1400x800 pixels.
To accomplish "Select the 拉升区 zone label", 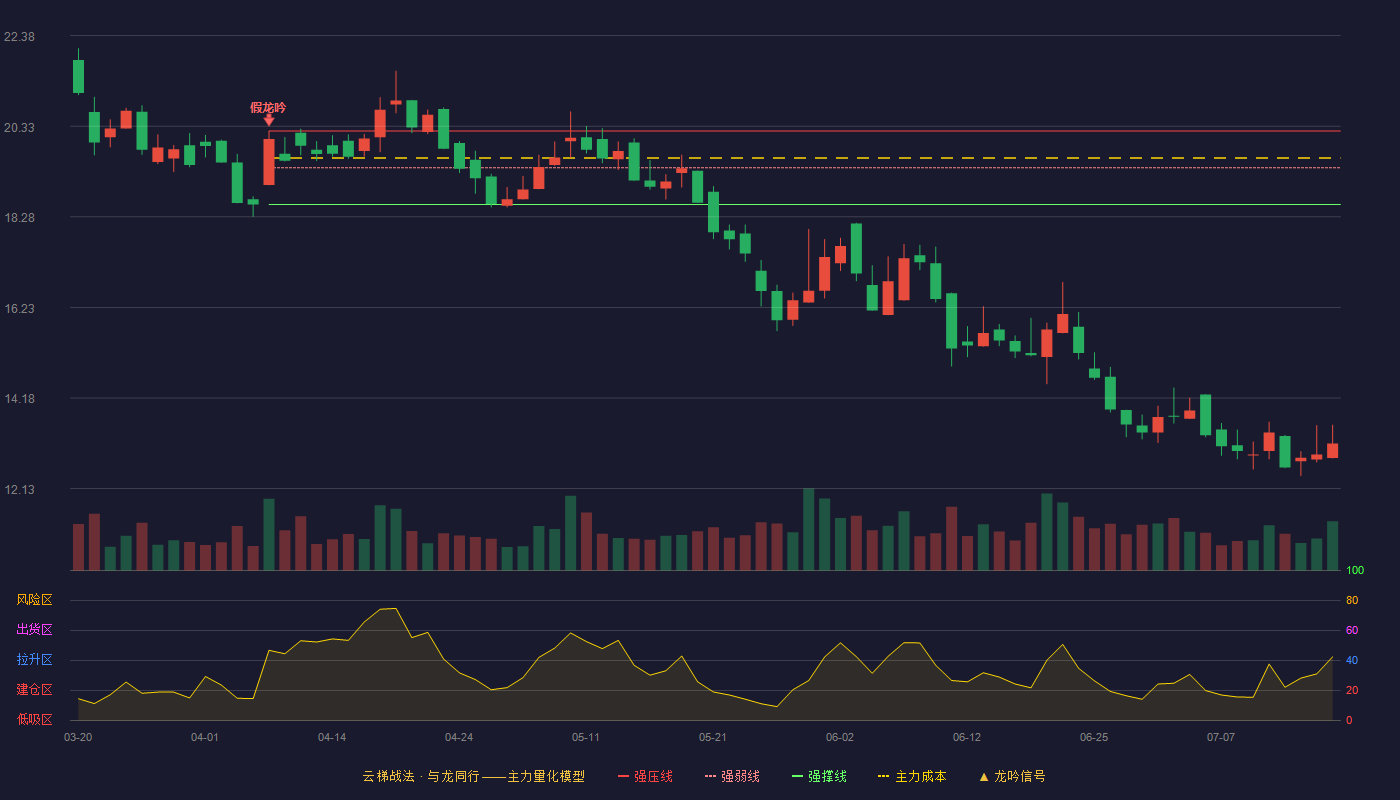I will [34, 660].
